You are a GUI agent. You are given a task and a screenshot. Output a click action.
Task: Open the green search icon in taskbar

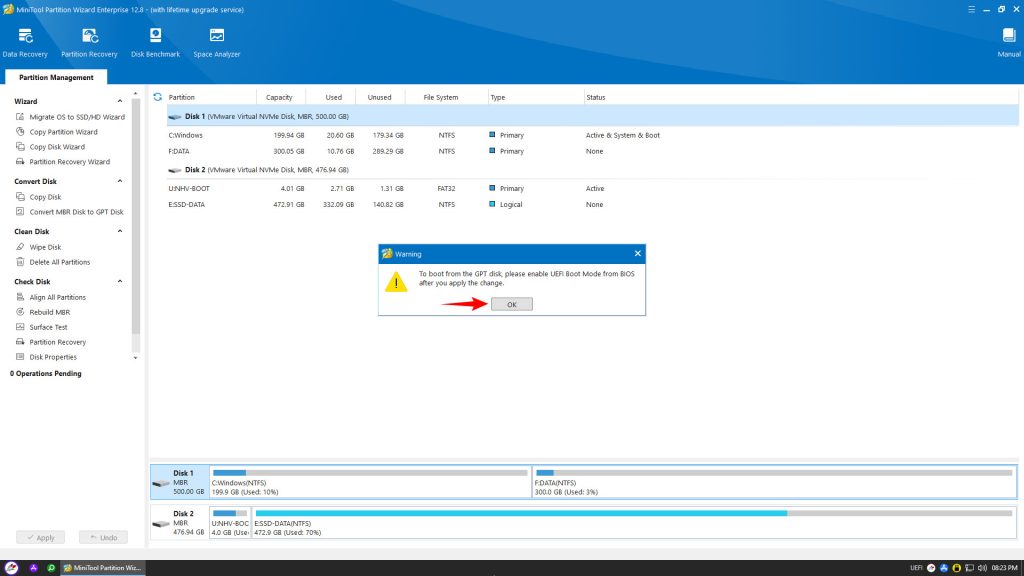(51, 568)
